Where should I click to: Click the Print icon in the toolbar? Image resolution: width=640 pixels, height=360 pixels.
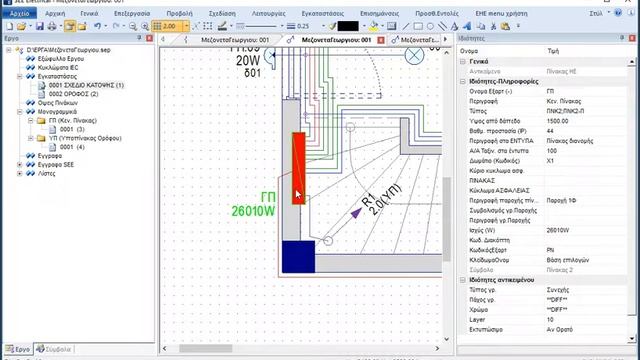pyautogui.click(x=52, y=27)
